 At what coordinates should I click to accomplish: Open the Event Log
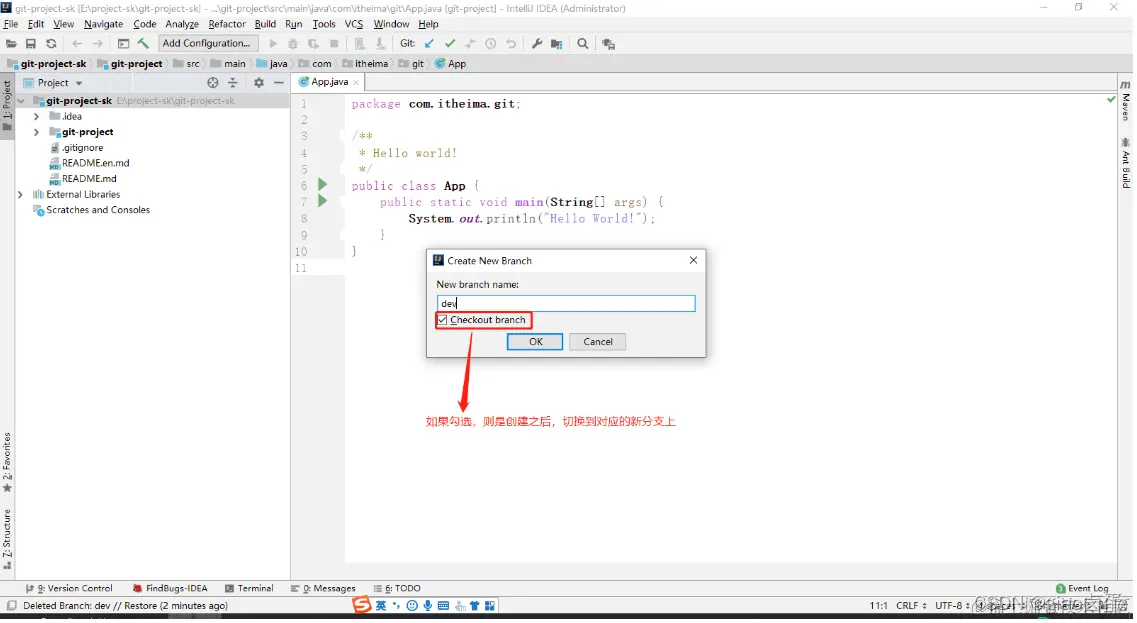[x=1083, y=588]
